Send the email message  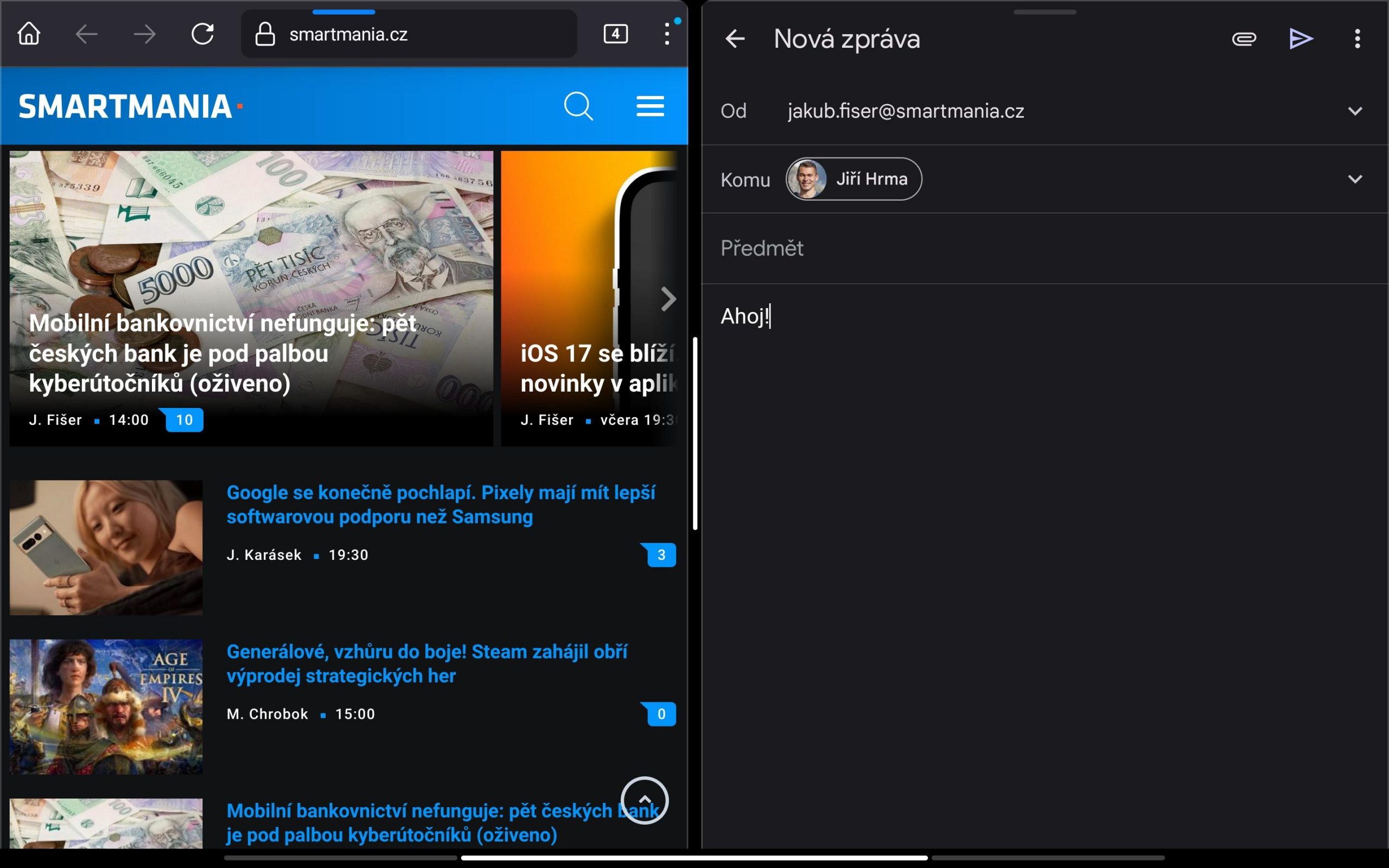tap(1301, 39)
